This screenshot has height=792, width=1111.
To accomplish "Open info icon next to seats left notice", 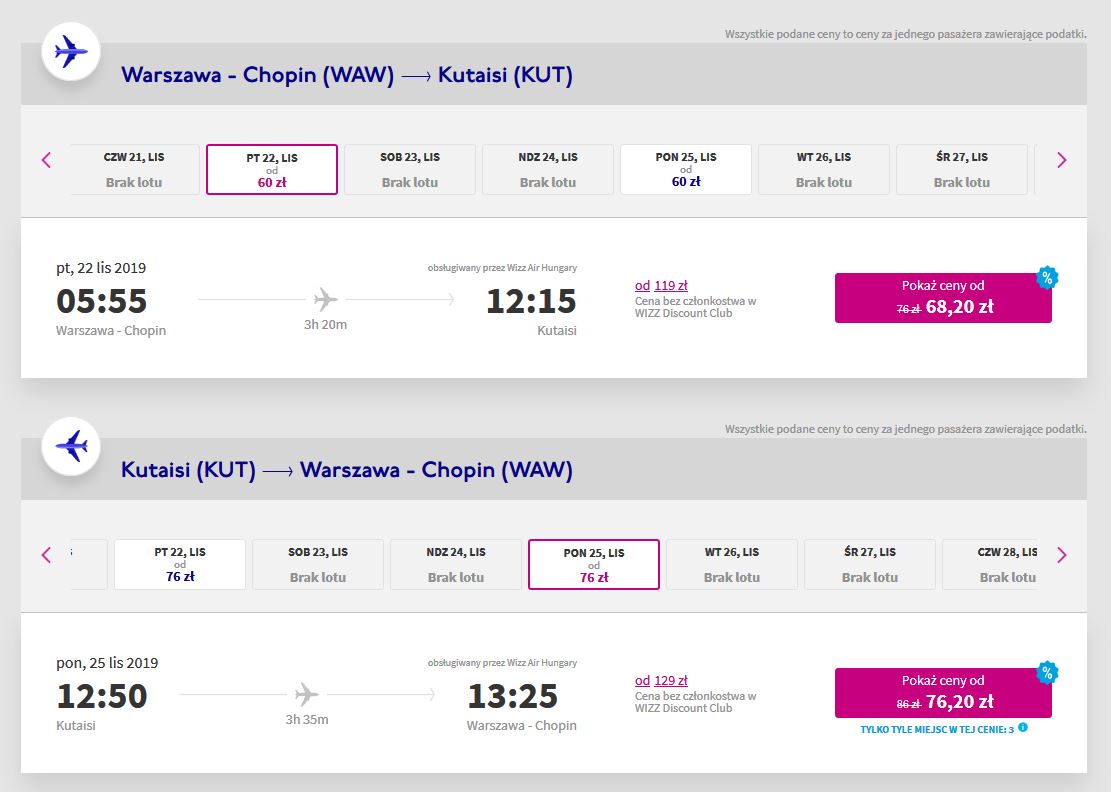I will click(1022, 728).
